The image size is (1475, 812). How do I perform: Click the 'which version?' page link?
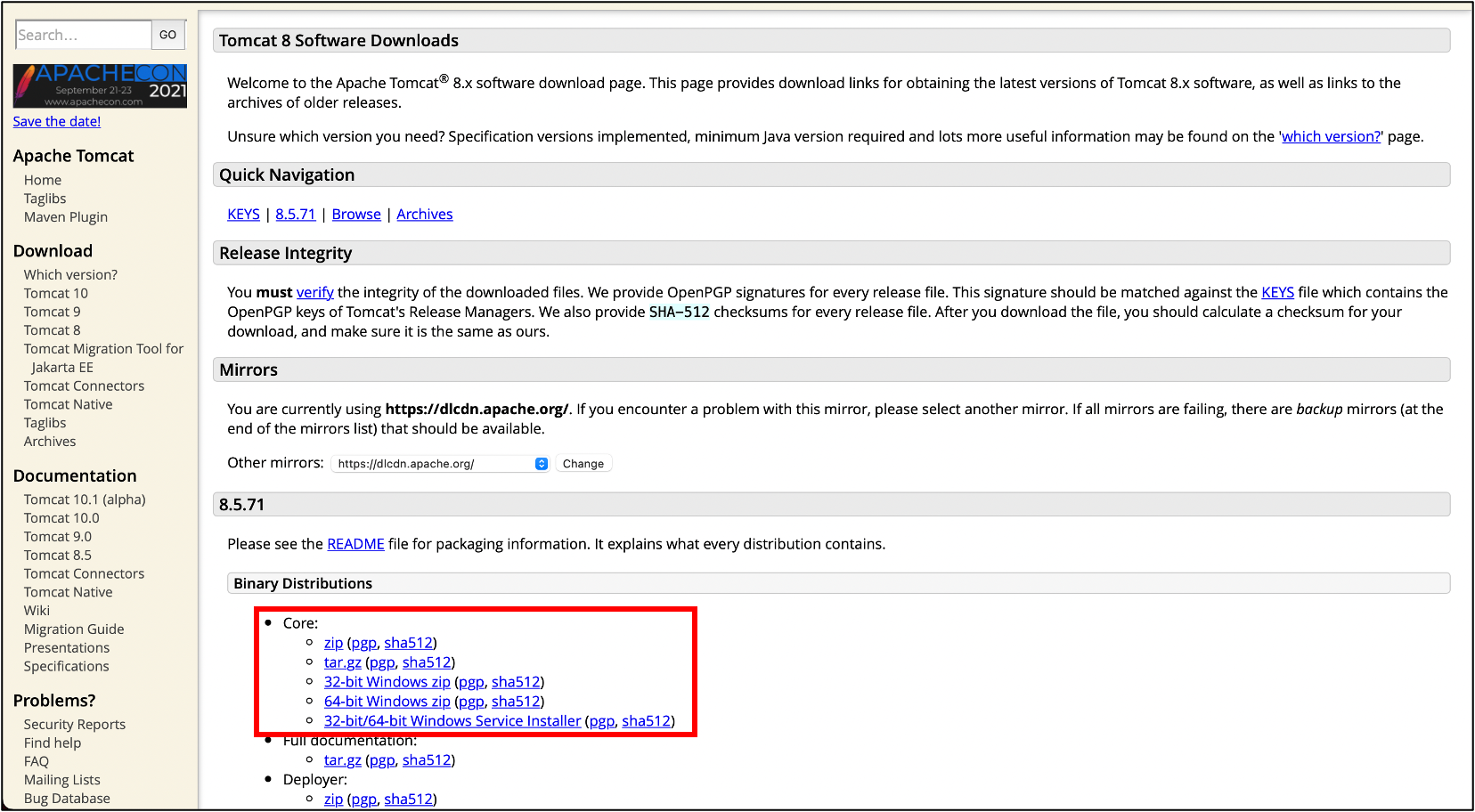point(1331,136)
